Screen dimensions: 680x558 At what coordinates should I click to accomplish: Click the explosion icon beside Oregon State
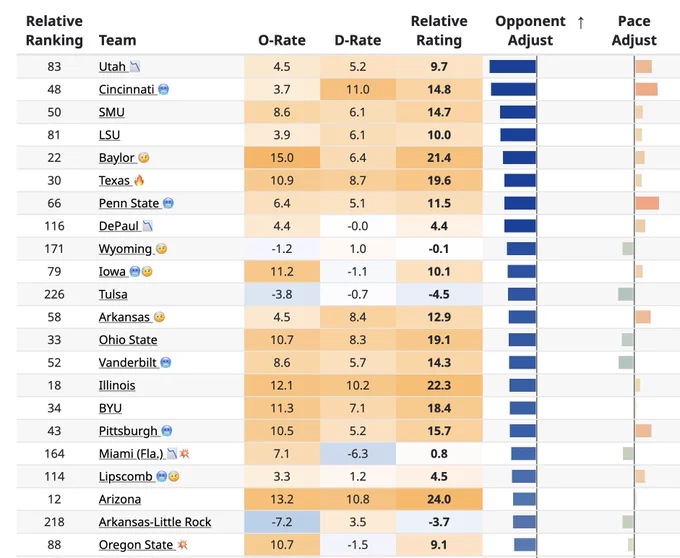(x=183, y=545)
